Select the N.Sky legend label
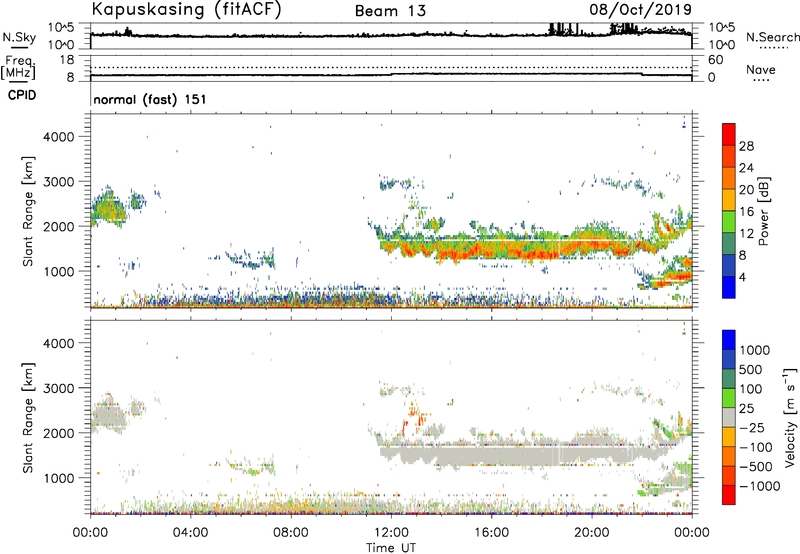800x554 pixels. coord(19,37)
